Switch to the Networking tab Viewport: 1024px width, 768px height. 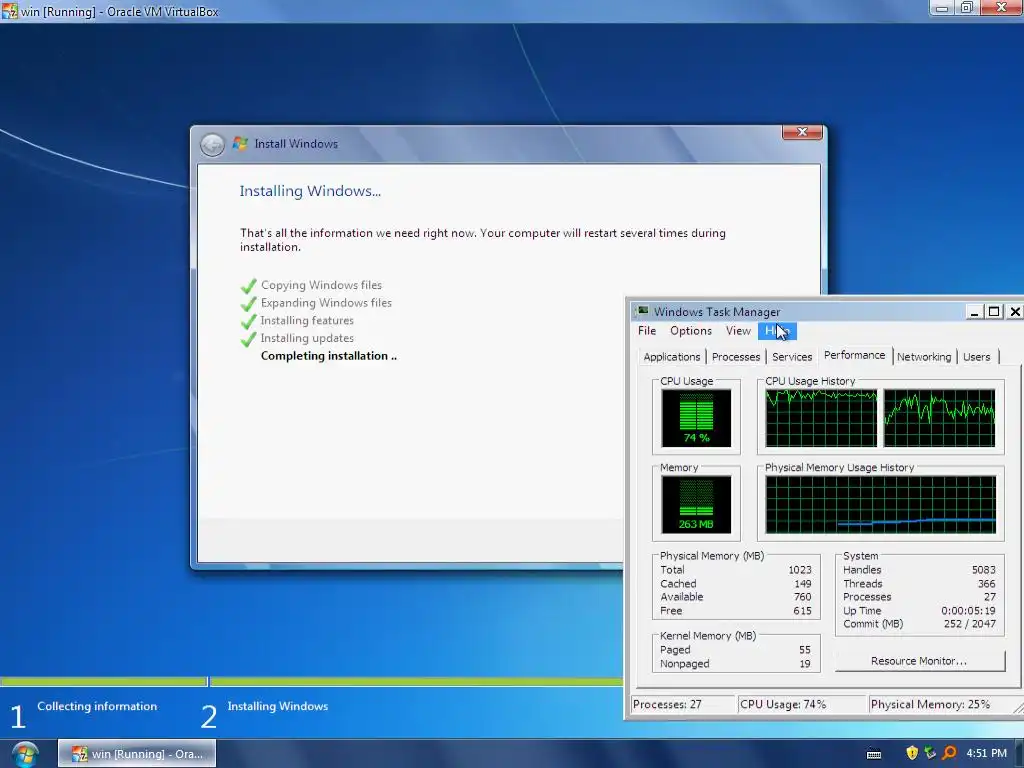point(924,357)
